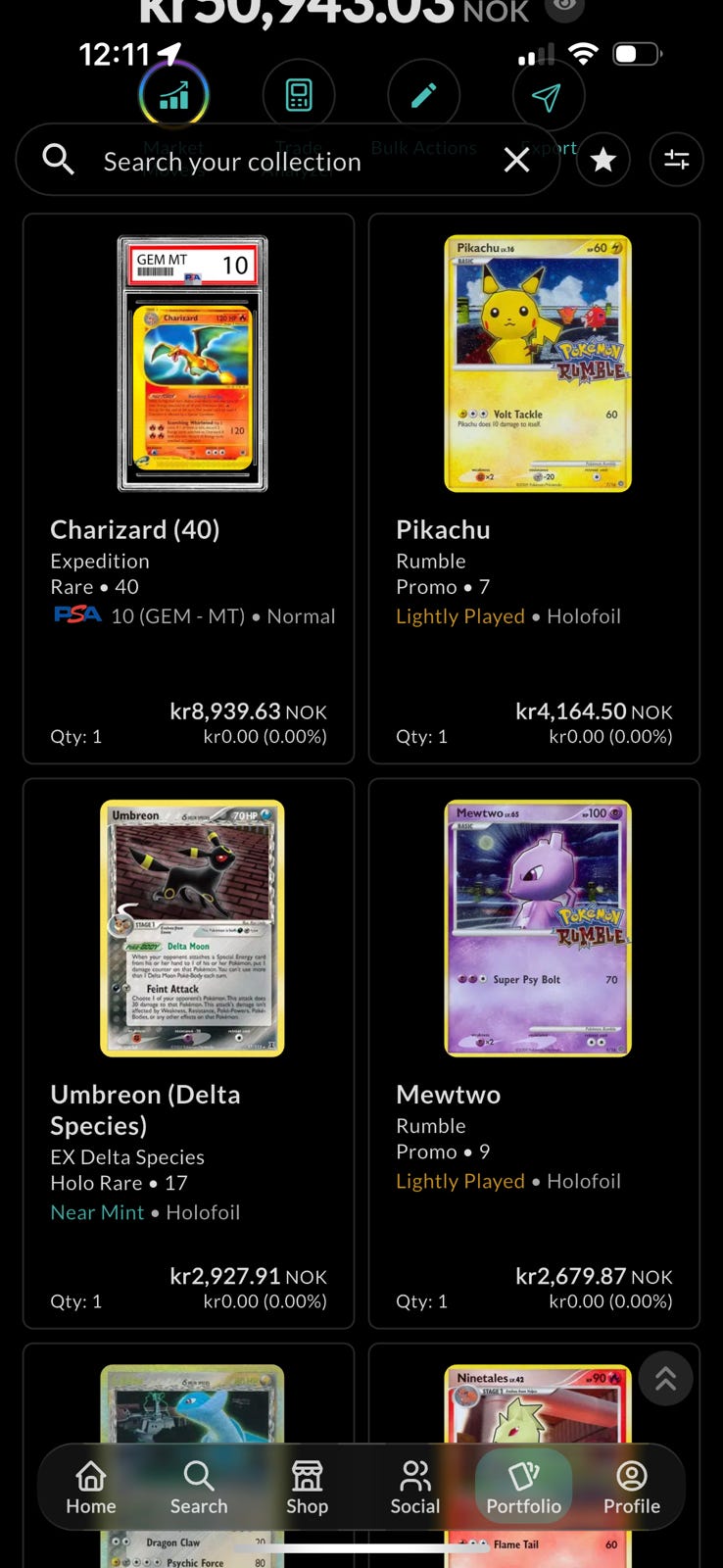Toggle the favorites star filter
The height and width of the screenshot is (1568, 723).
[603, 160]
